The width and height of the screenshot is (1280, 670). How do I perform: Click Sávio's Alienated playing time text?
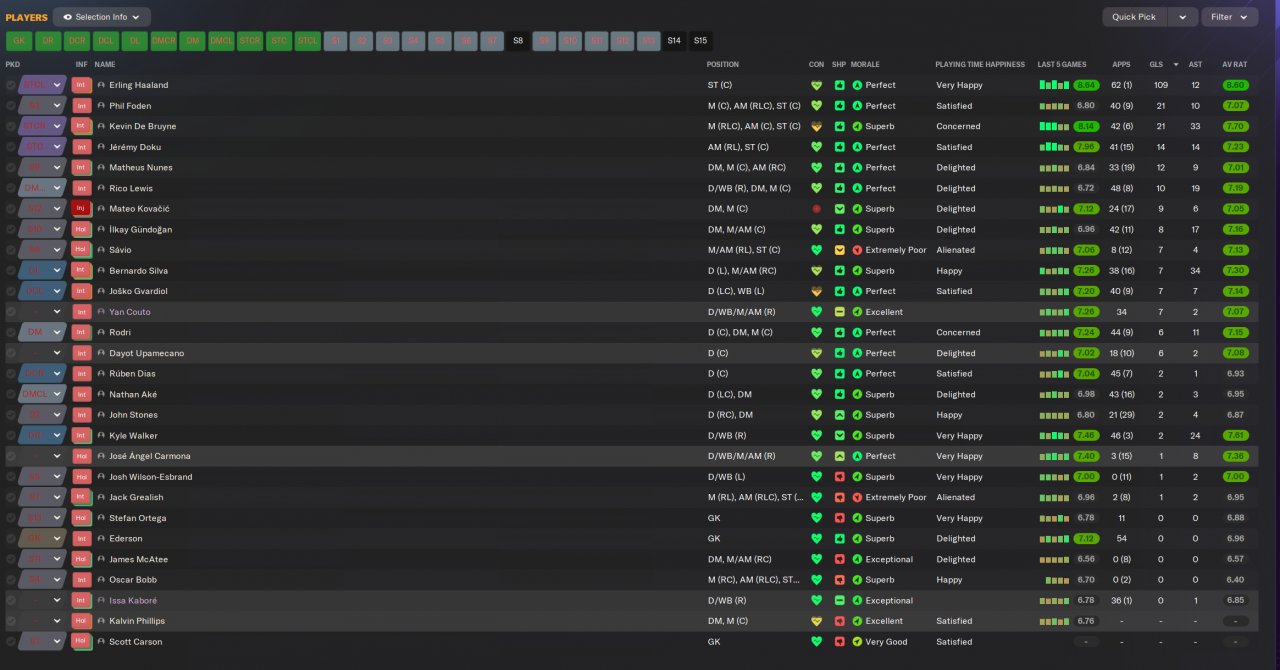[955, 250]
